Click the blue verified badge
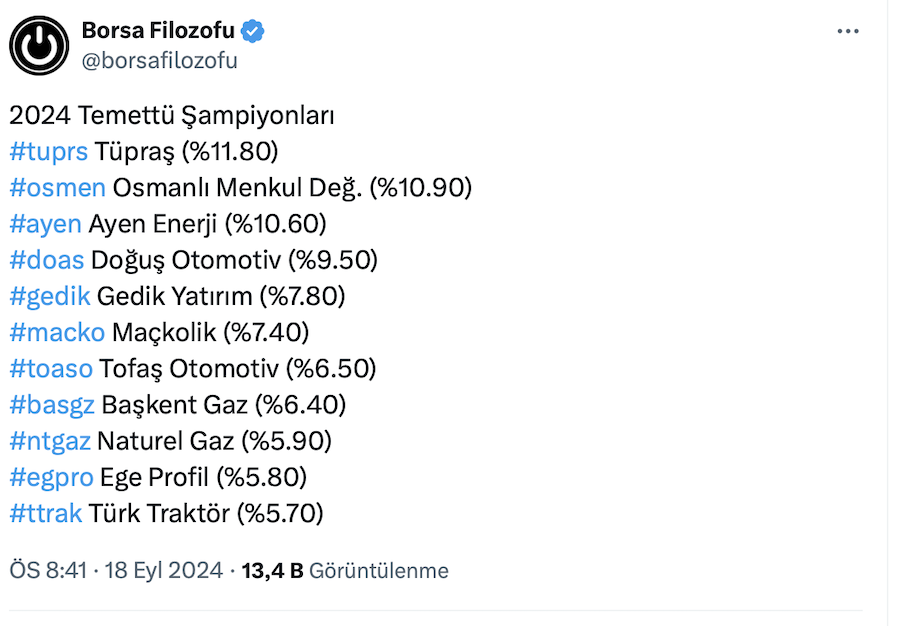906x626 pixels. [254, 32]
